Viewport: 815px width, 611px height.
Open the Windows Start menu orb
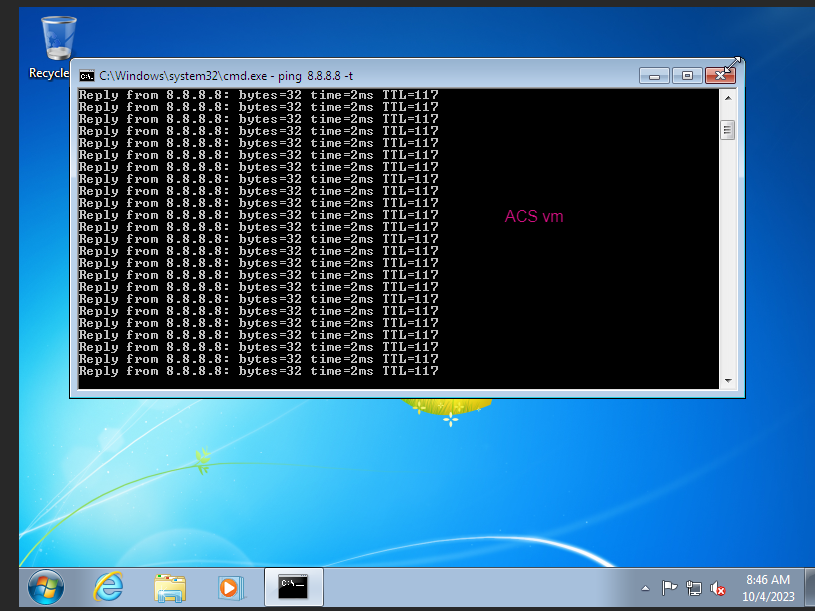[46, 588]
